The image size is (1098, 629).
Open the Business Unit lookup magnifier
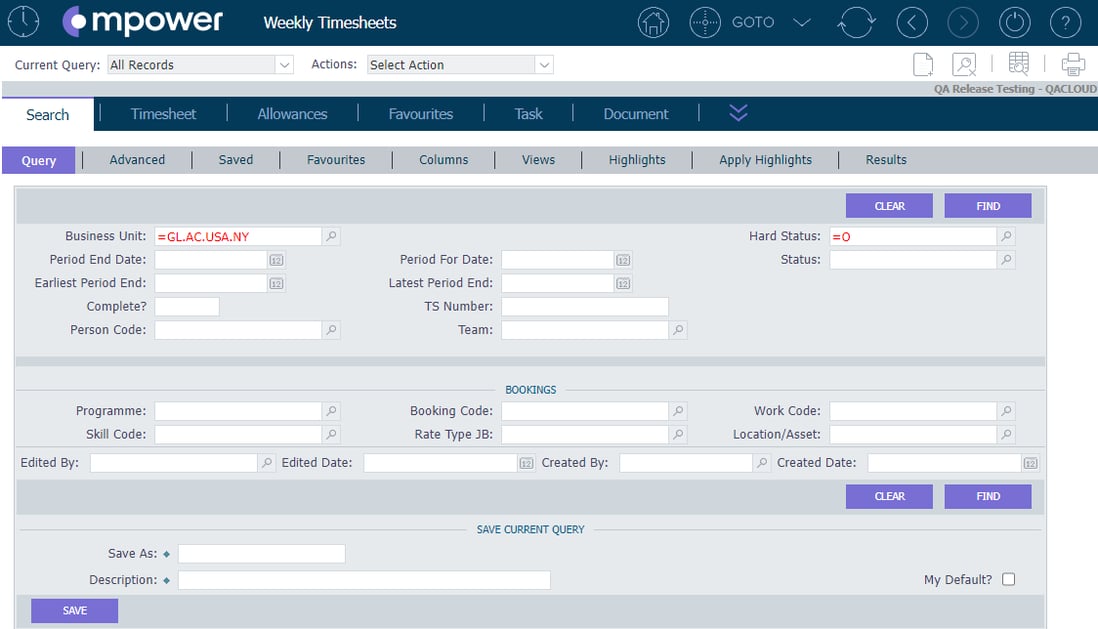coord(331,236)
